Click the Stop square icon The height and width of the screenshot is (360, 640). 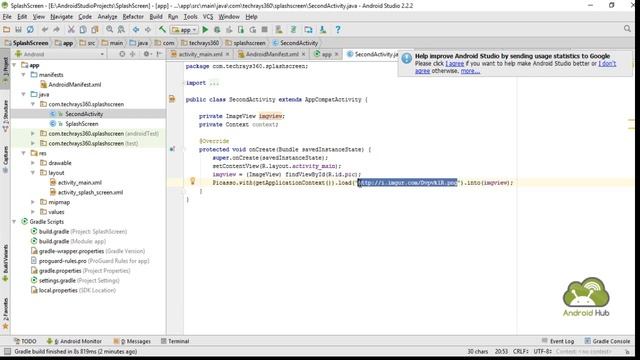pyautogui.click(x=264, y=29)
